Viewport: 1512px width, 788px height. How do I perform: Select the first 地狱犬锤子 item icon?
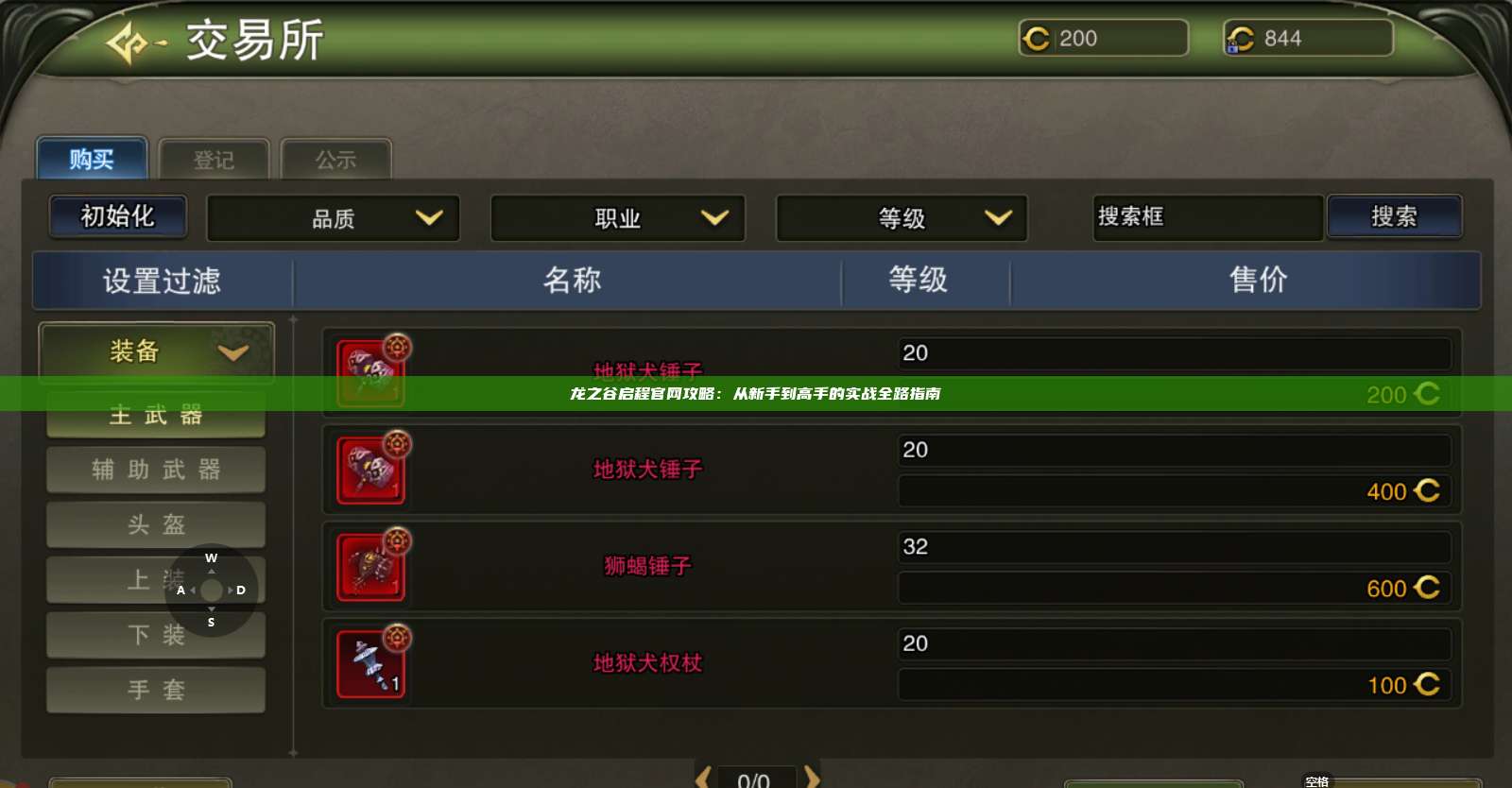point(370,373)
